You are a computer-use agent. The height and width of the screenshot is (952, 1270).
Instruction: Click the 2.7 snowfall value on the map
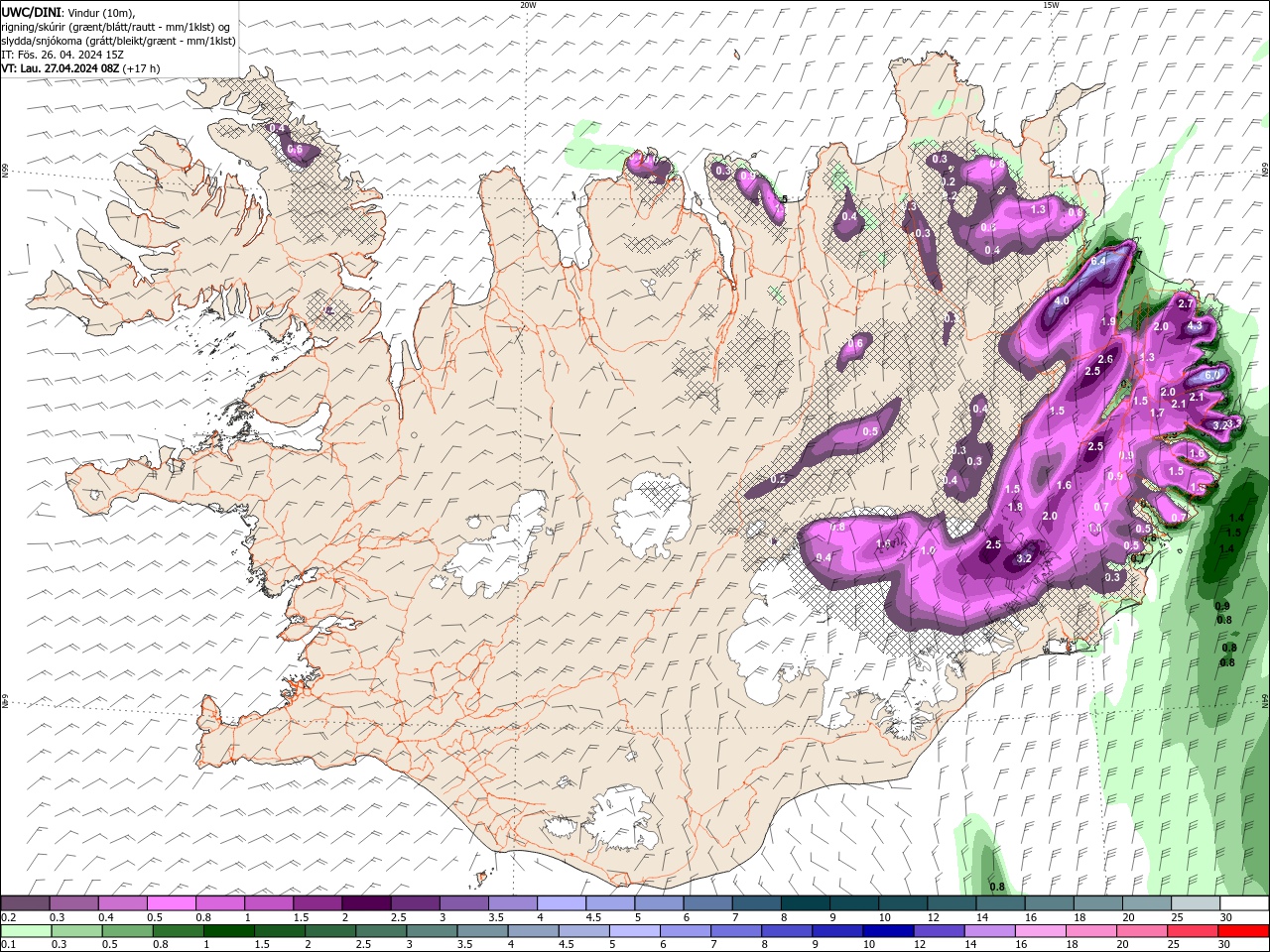coord(1185,302)
